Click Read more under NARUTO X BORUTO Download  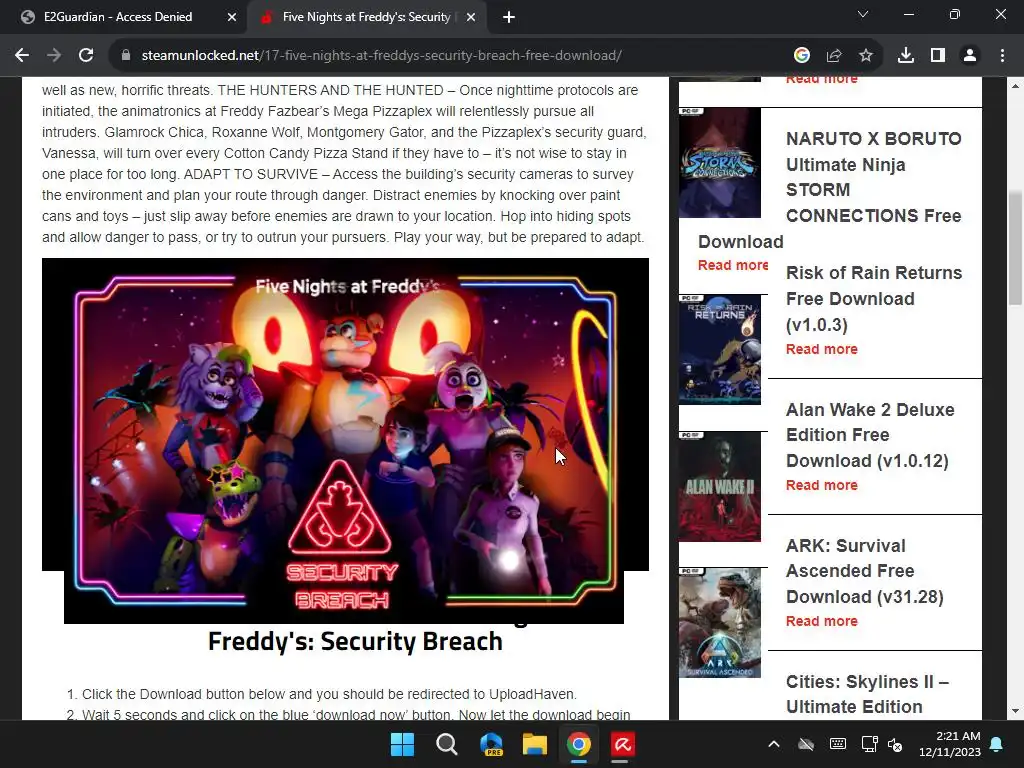(733, 265)
